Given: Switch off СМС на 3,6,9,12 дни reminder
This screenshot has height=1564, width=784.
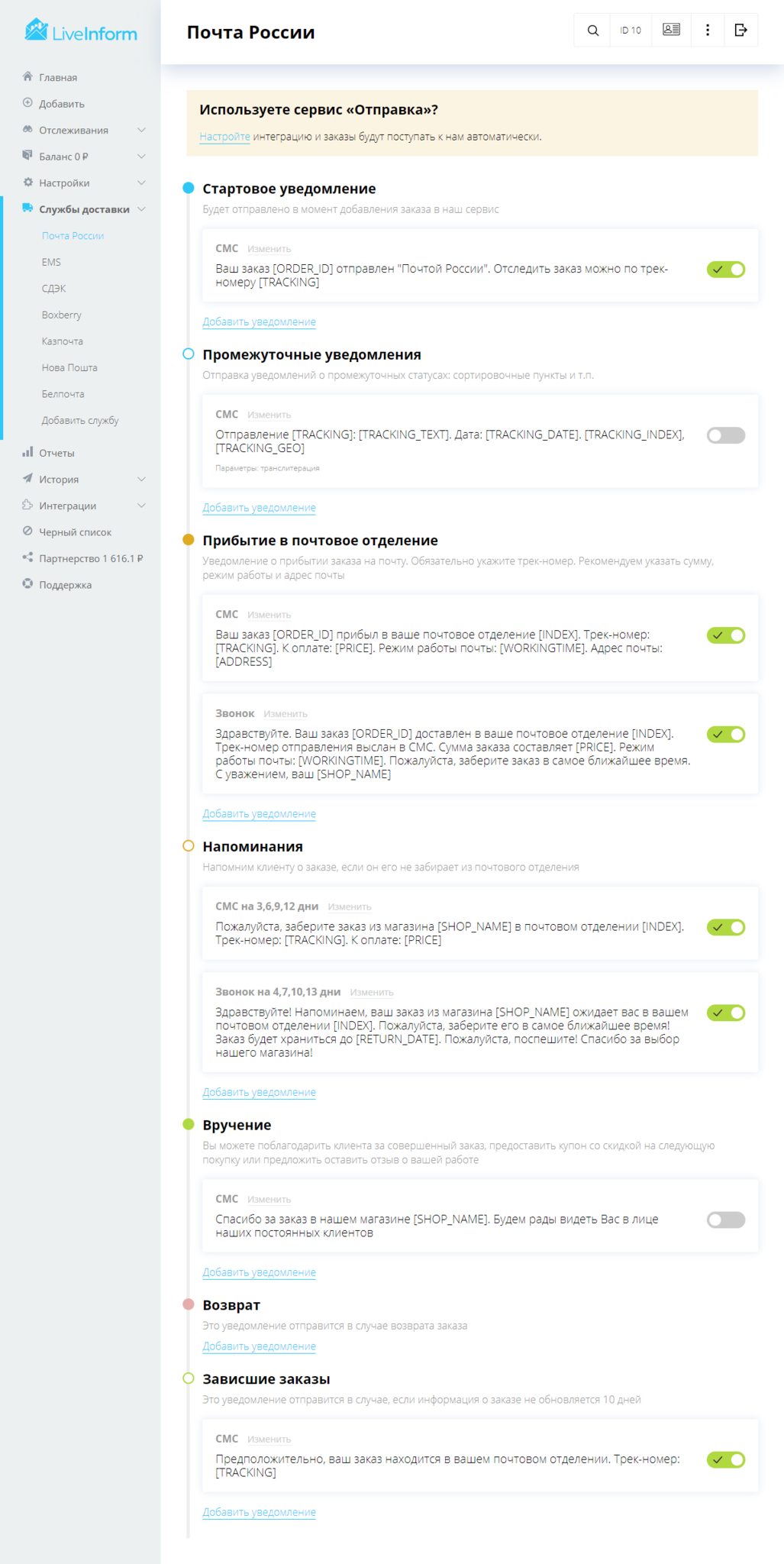Looking at the screenshot, I should pos(726,927).
